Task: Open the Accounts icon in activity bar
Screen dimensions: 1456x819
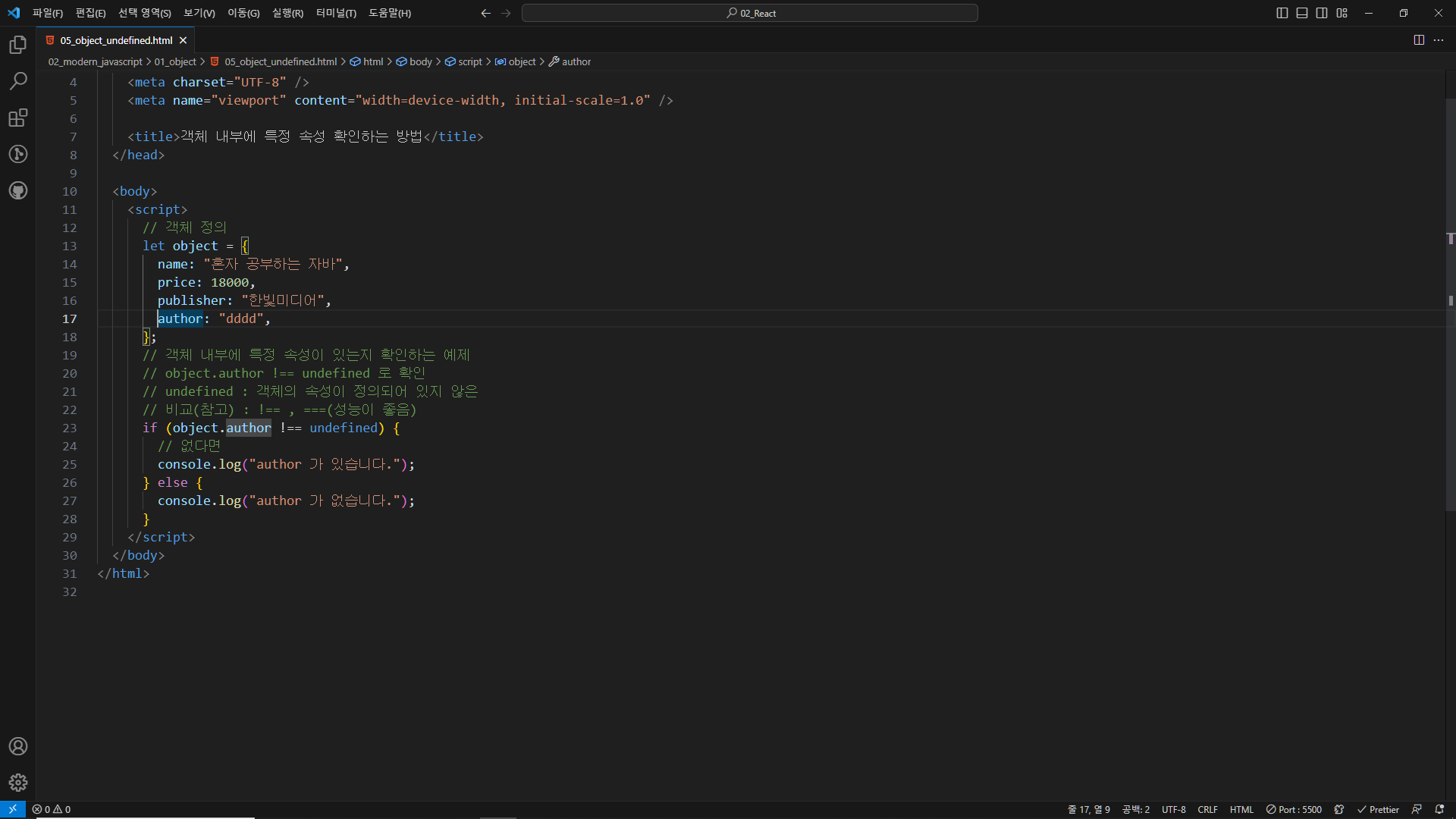Action: click(18, 746)
